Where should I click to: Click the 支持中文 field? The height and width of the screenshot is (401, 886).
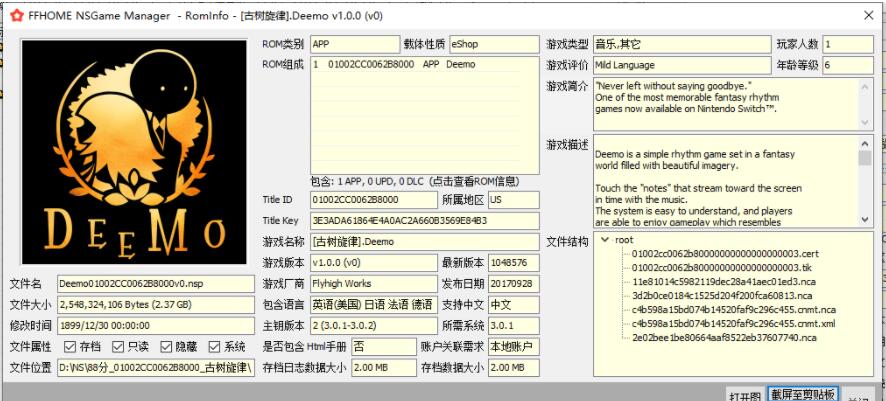(514, 304)
